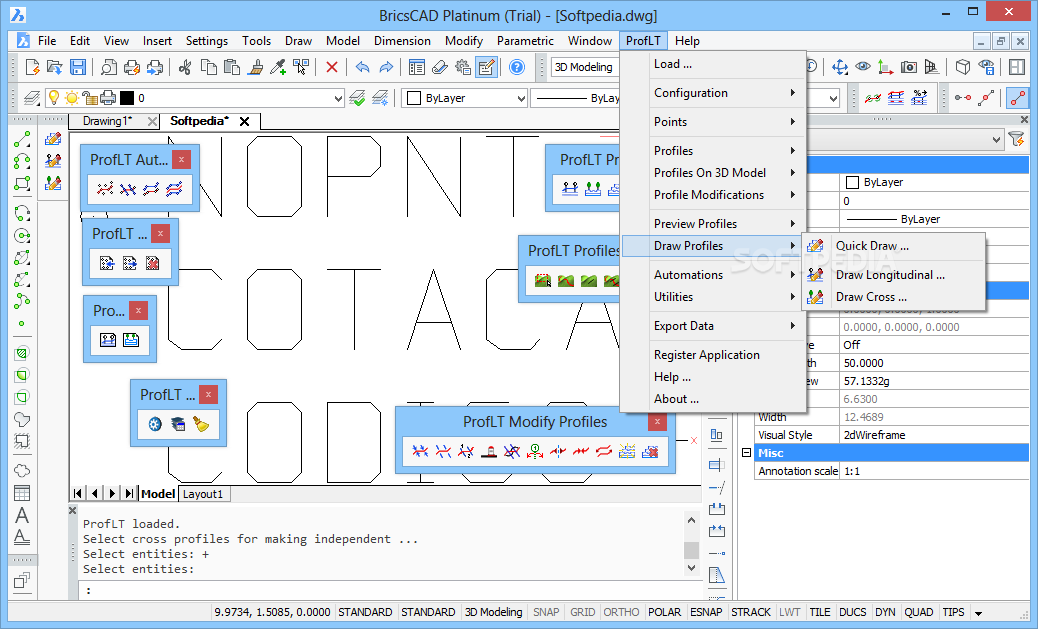The image size is (1038, 629).
Task: Click the gear icon in ProfLT utilities toolbar
Action: 155,424
